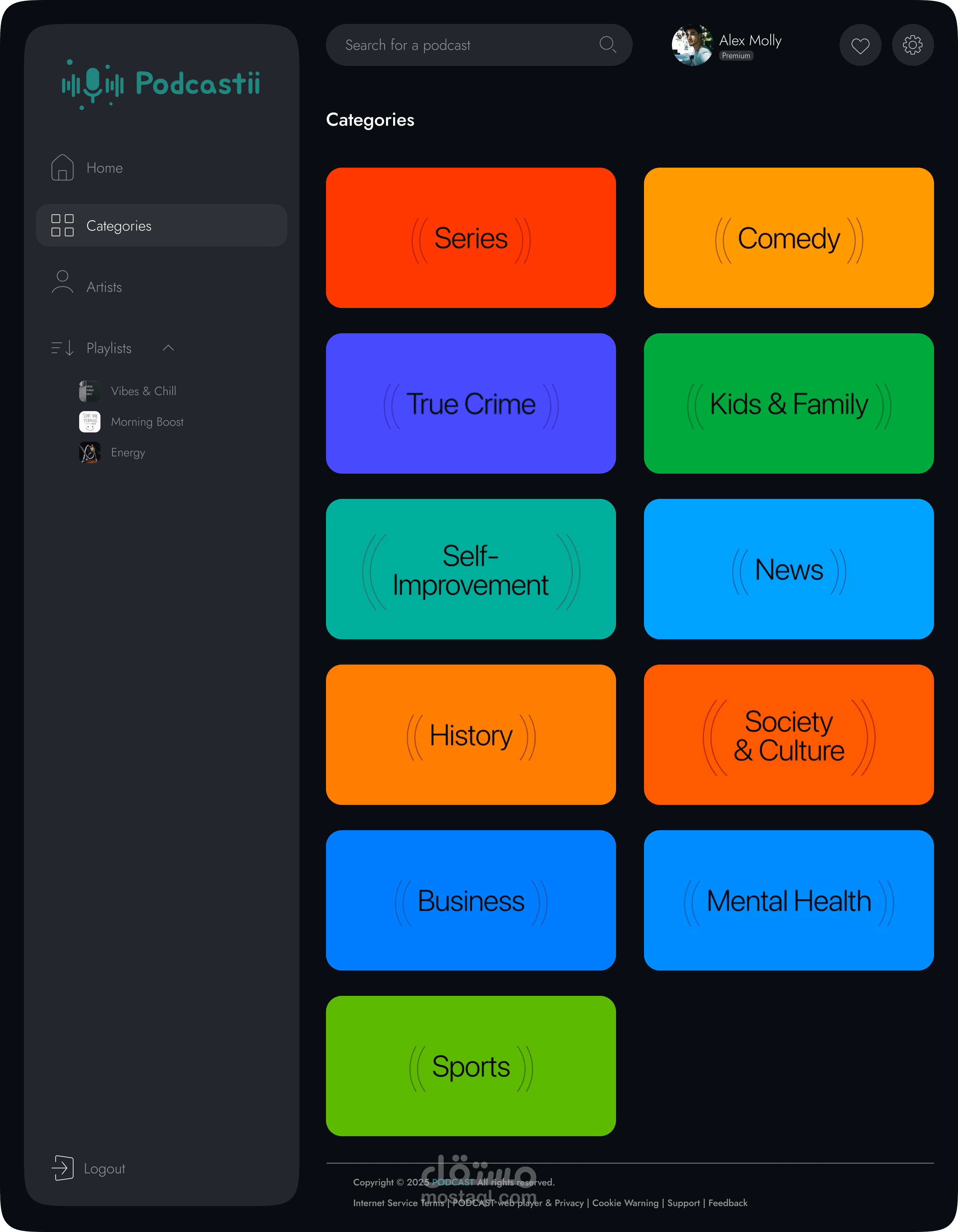Click the Playlists sort icon
Image resolution: width=958 pixels, height=1232 pixels.
(62, 348)
